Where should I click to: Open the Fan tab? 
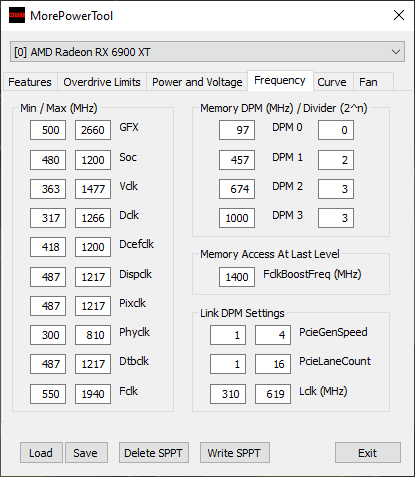click(368, 82)
